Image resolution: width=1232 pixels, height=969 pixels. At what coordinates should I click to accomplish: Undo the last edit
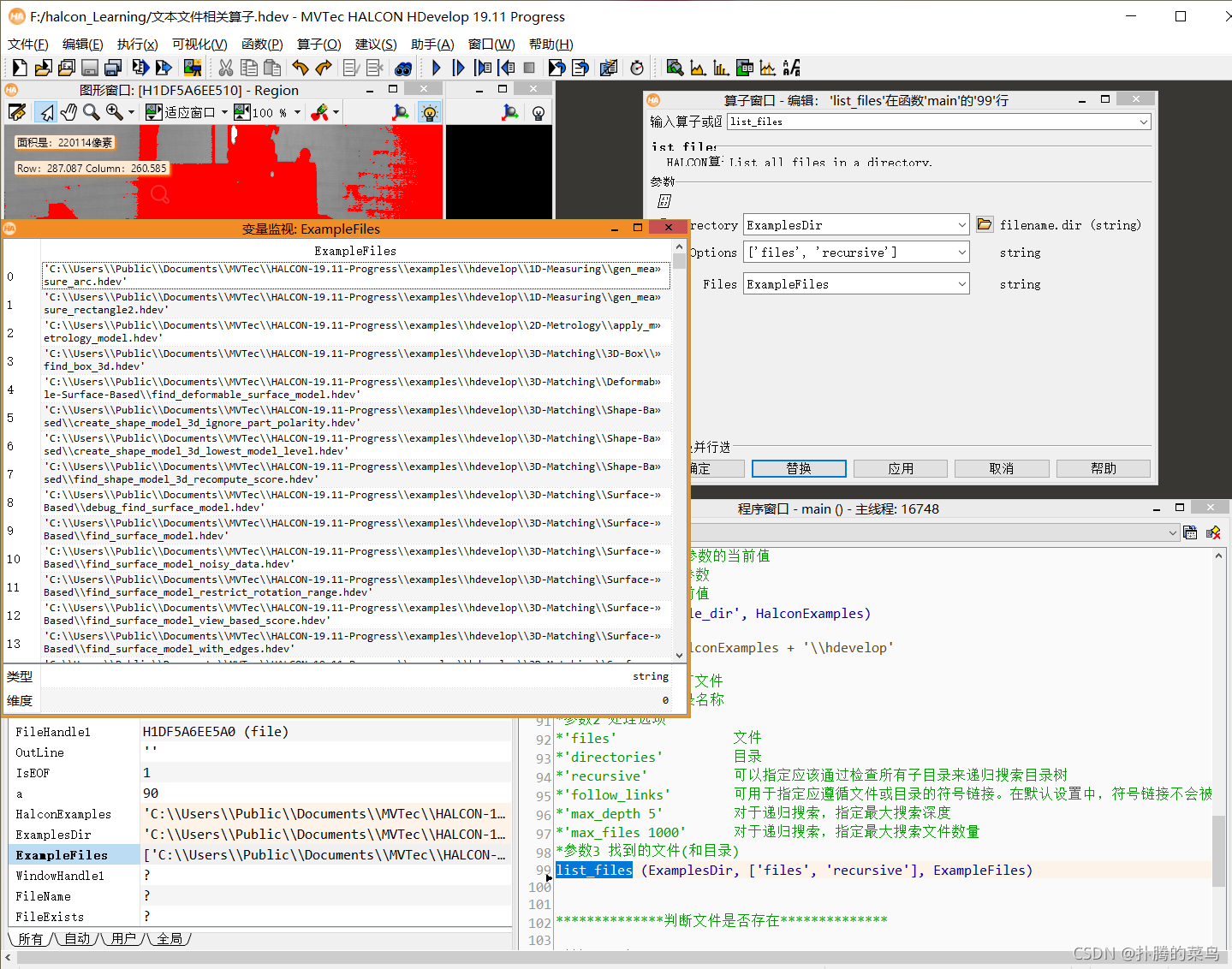tap(300, 68)
